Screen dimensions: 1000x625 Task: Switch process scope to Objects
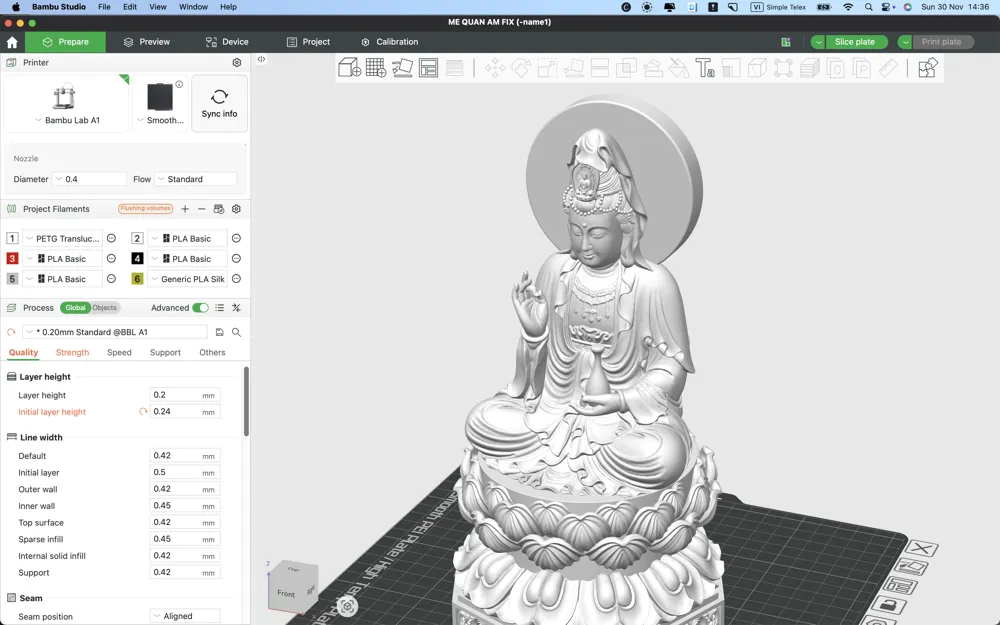point(105,307)
